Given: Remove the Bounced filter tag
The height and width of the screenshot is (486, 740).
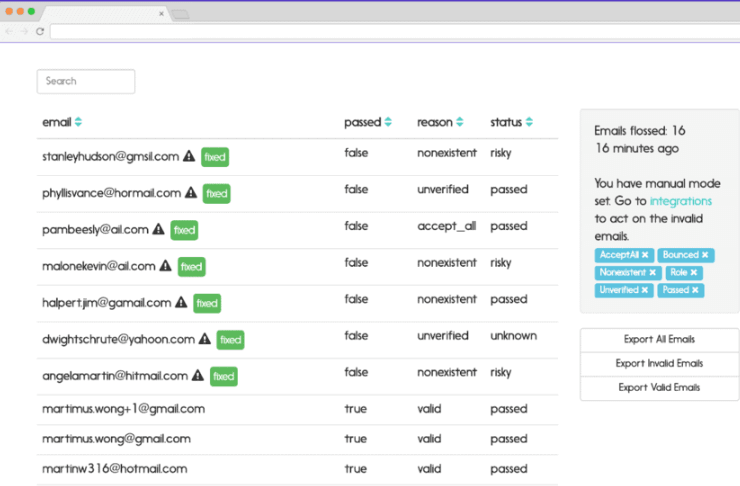Looking at the screenshot, I should [x=705, y=255].
